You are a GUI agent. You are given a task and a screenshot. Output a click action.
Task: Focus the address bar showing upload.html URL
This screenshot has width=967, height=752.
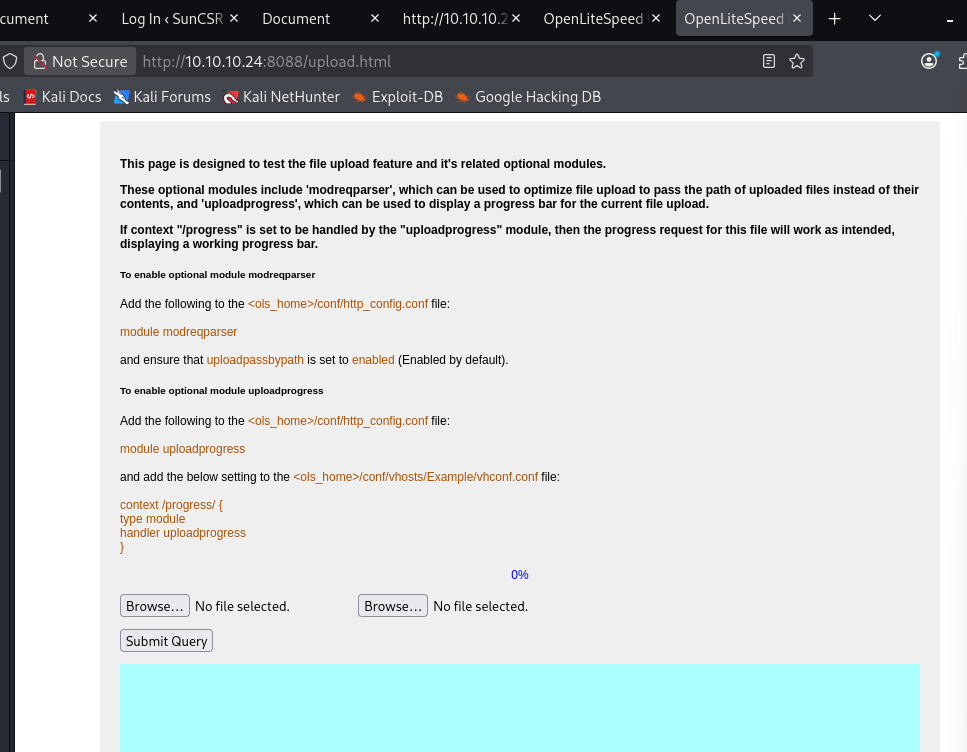450,61
